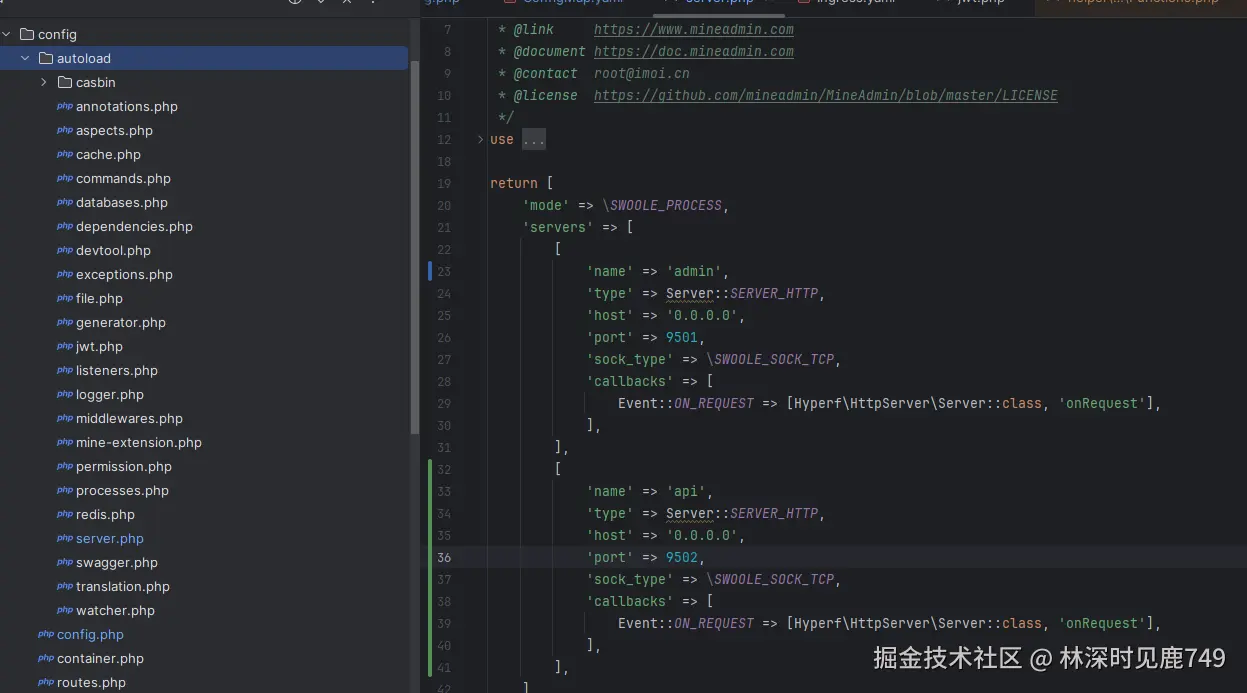1247x693 pixels.
Task: Open translation.php file
Action: click(123, 586)
